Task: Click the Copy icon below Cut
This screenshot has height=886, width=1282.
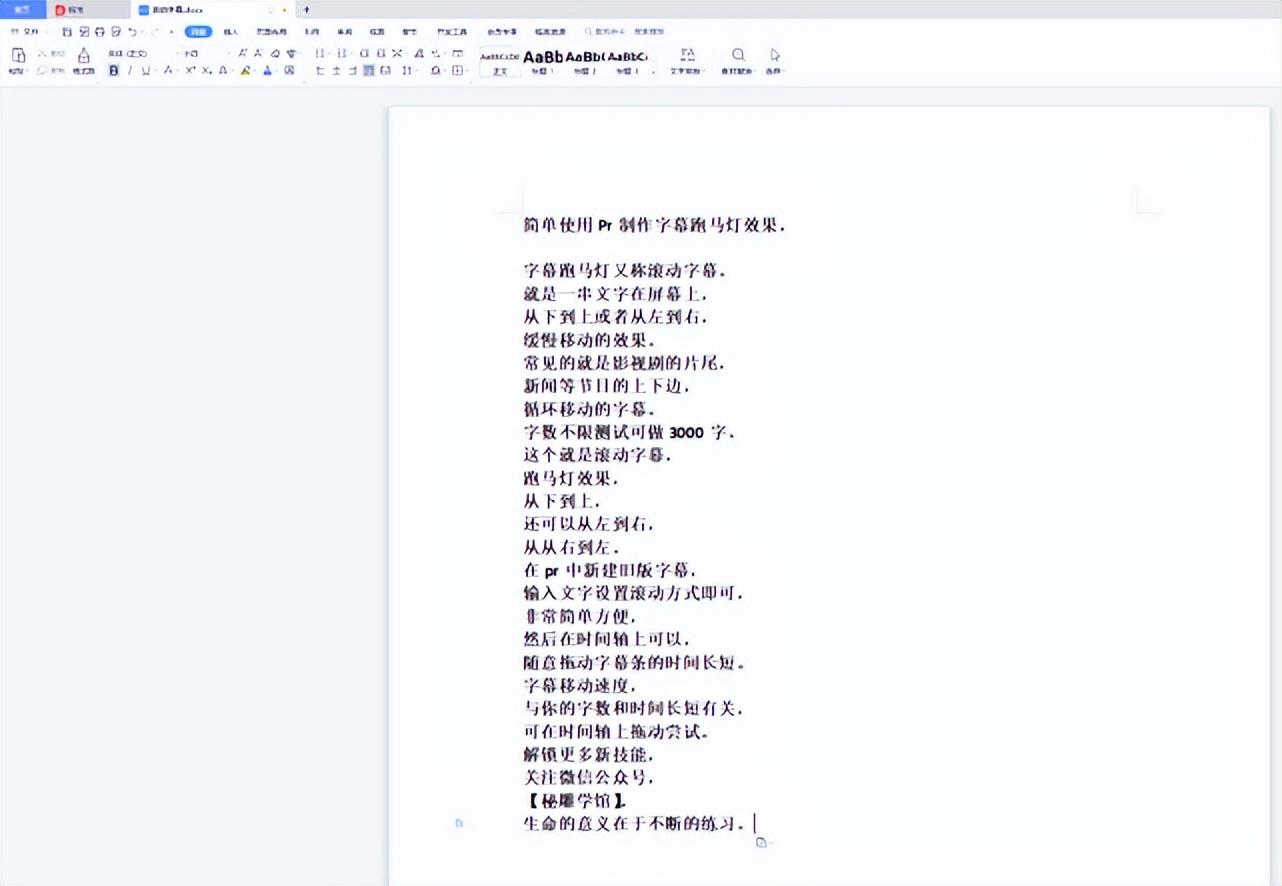Action: 43,70
